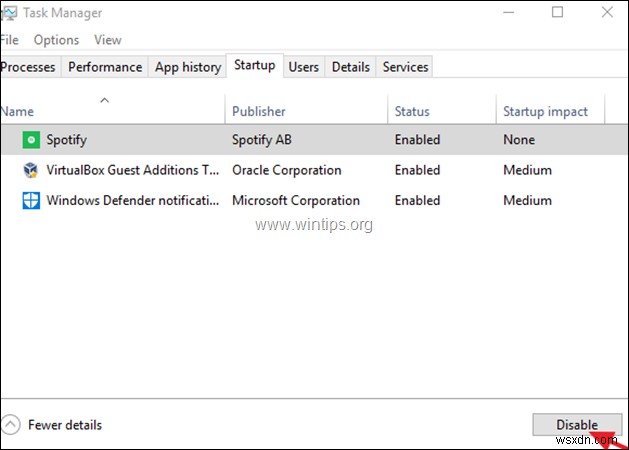Viewport: 629px width, 450px height.
Task: Open the File menu
Action: (x=9, y=40)
